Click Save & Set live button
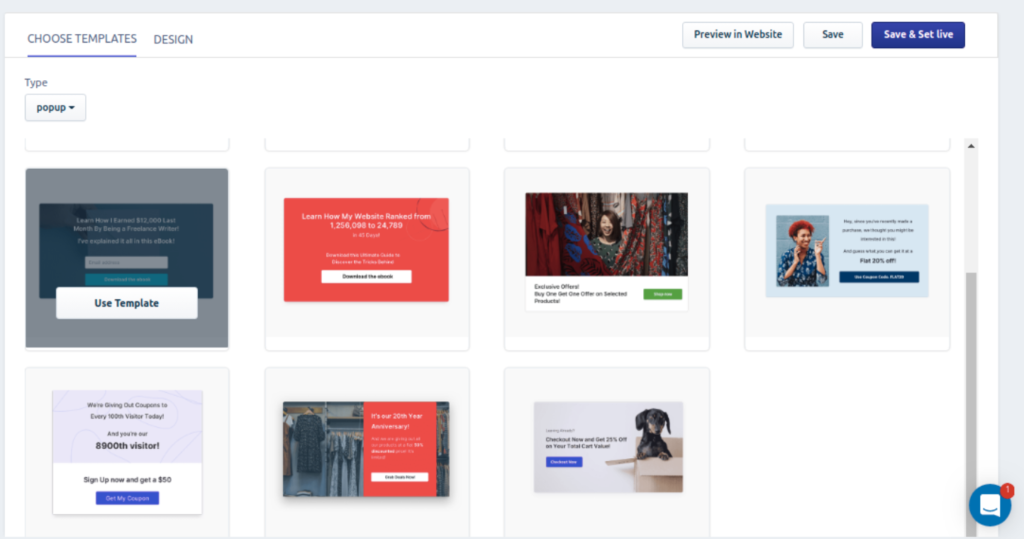Viewport: 1024px width, 539px height. [x=918, y=35]
